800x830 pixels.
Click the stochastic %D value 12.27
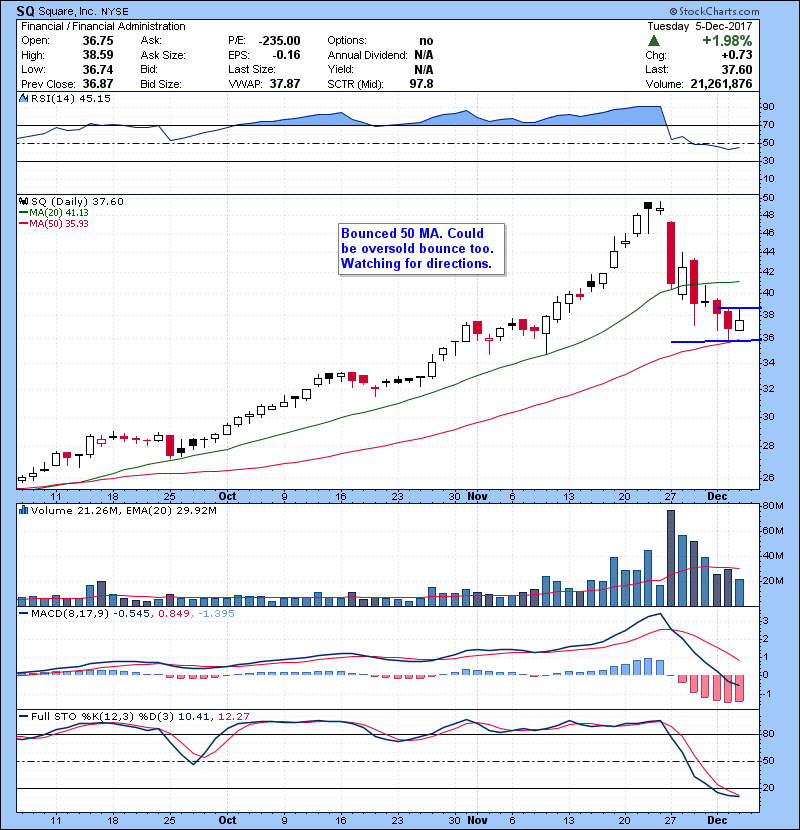[x=233, y=716]
